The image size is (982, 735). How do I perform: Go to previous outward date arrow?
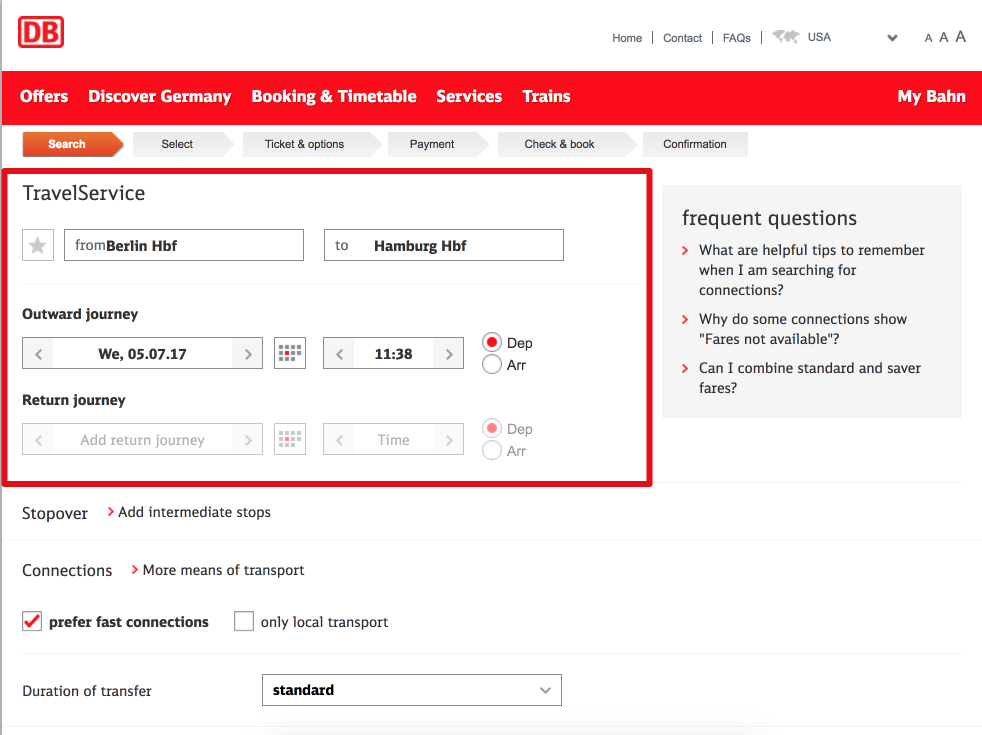(38, 354)
